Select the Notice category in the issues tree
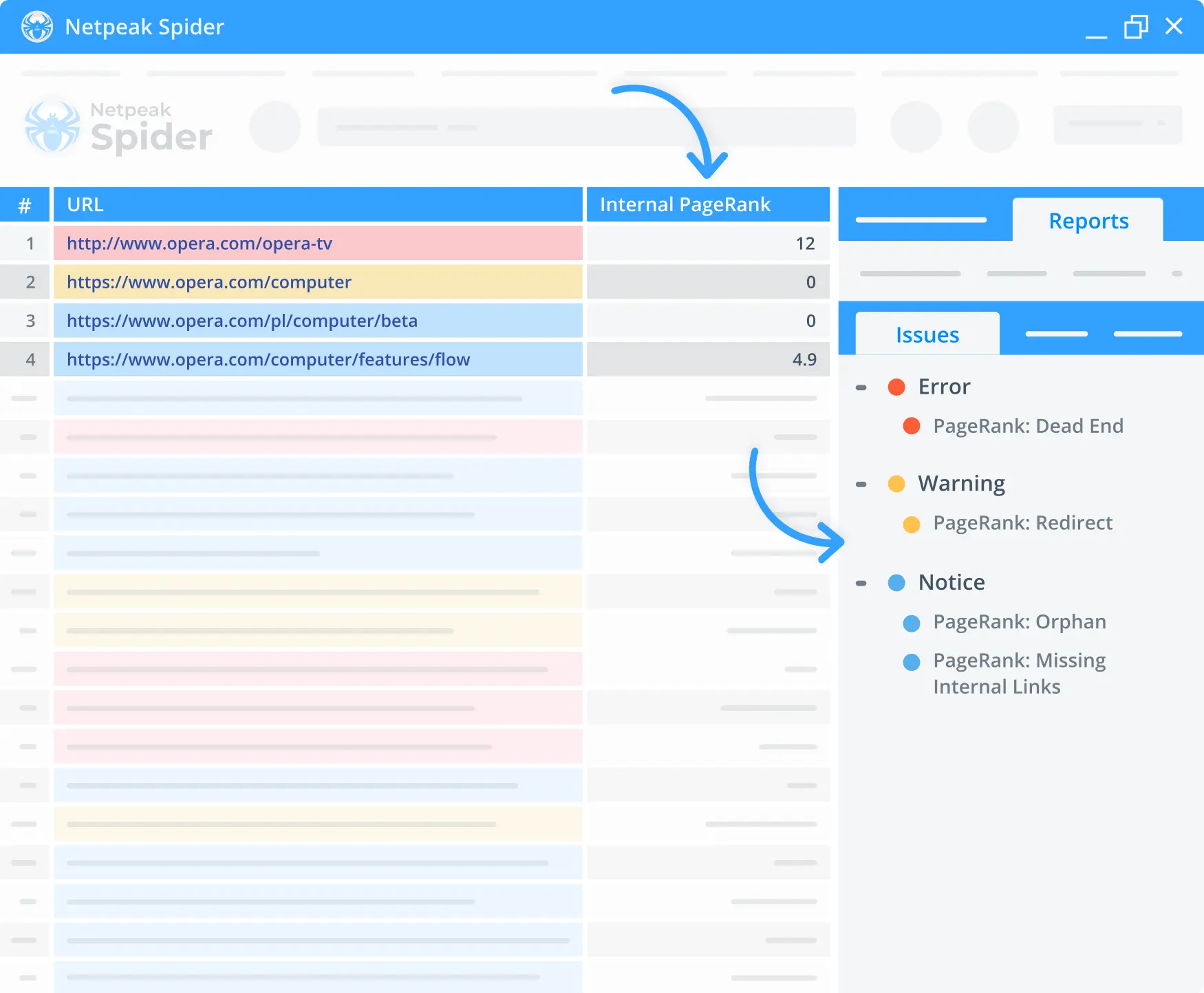 pyautogui.click(x=952, y=582)
